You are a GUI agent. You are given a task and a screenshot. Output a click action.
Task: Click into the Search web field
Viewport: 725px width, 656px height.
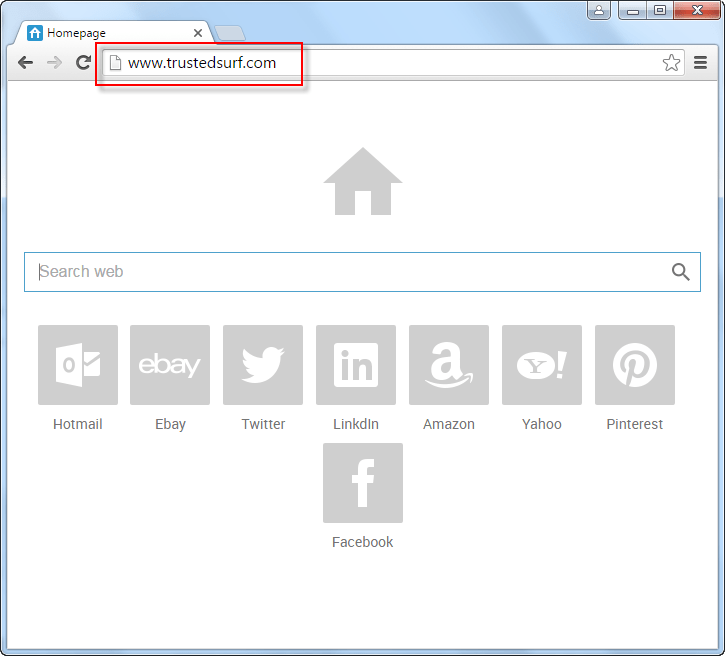(362, 272)
